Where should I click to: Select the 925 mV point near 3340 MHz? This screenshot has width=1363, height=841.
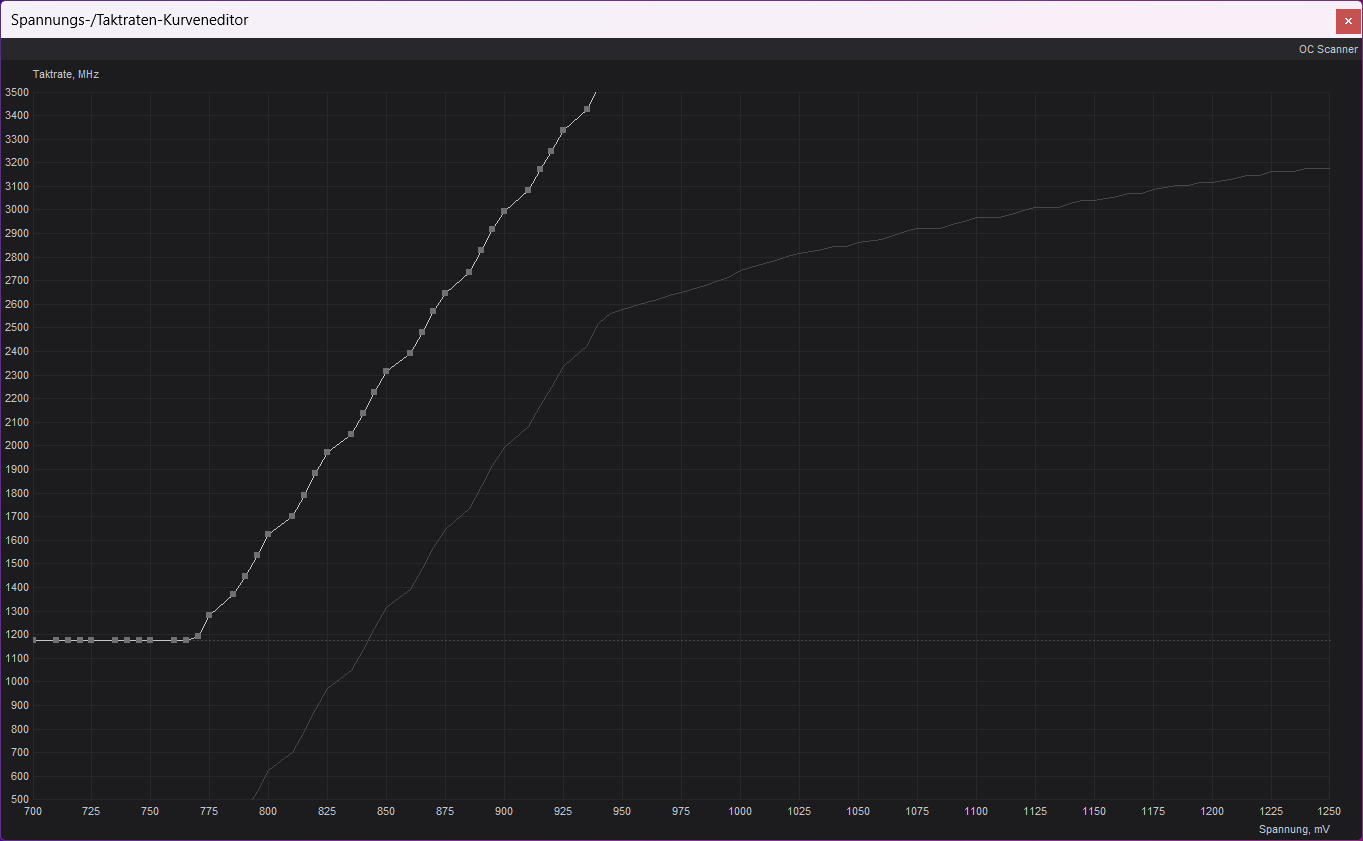563,130
